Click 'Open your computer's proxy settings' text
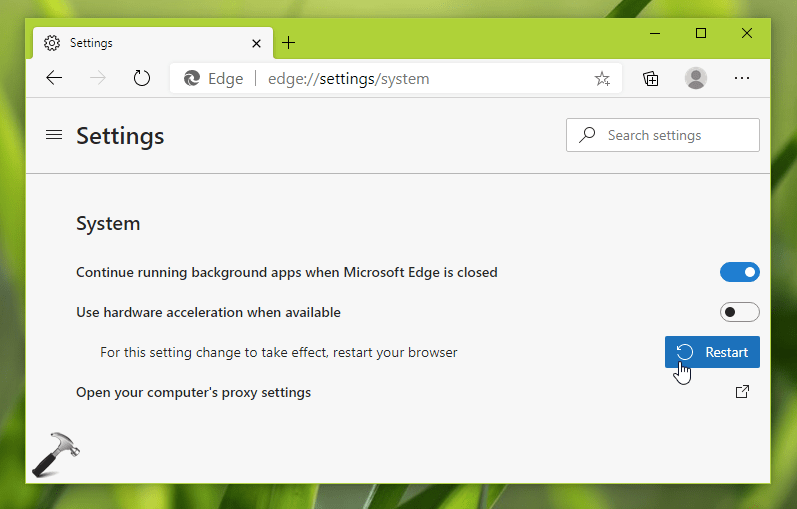The height and width of the screenshot is (509, 797). (193, 393)
